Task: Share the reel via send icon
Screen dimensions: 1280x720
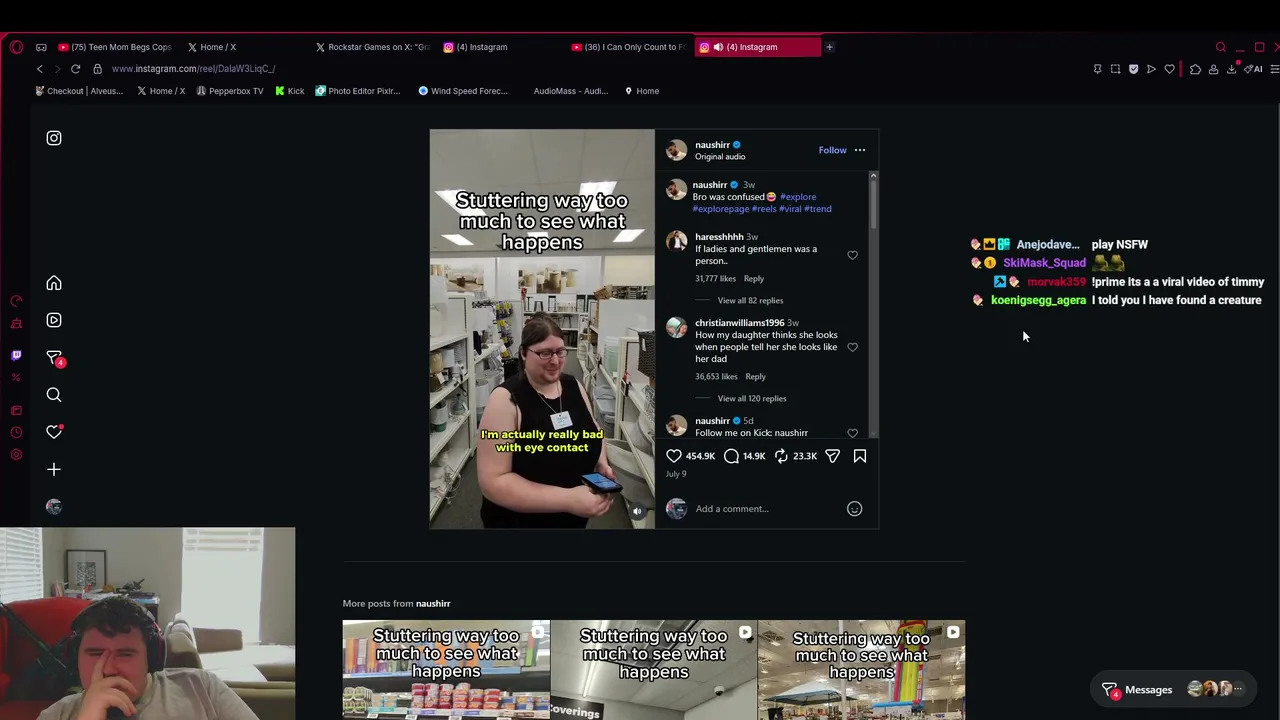Action: click(832, 456)
